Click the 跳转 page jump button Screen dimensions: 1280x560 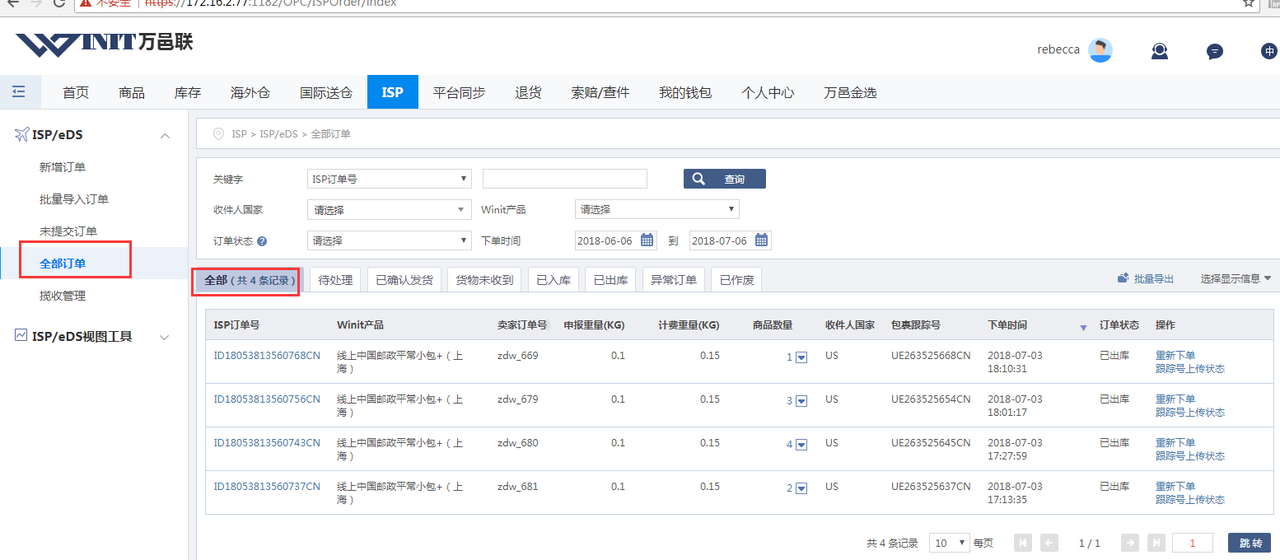pos(1250,542)
